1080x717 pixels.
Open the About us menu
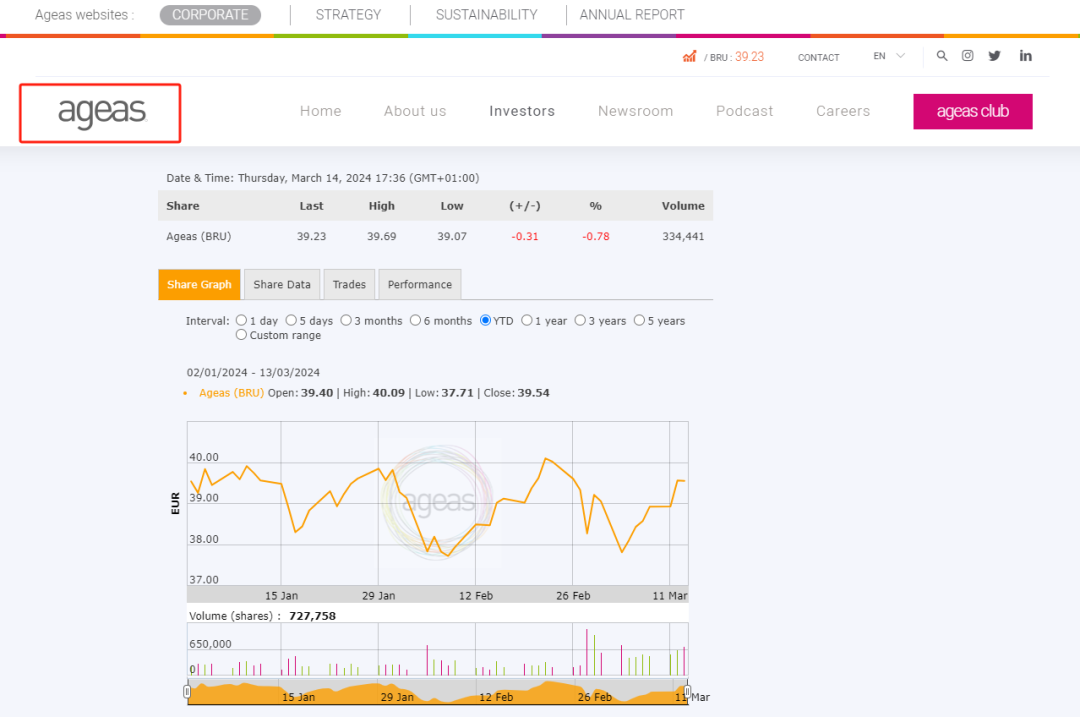(x=415, y=111)
